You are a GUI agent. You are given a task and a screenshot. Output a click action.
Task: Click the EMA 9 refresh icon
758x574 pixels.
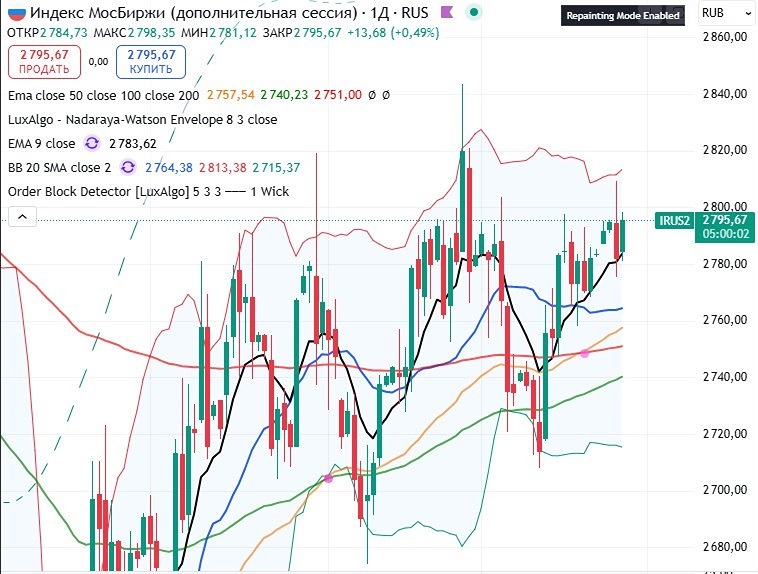[x=92, y=144]
